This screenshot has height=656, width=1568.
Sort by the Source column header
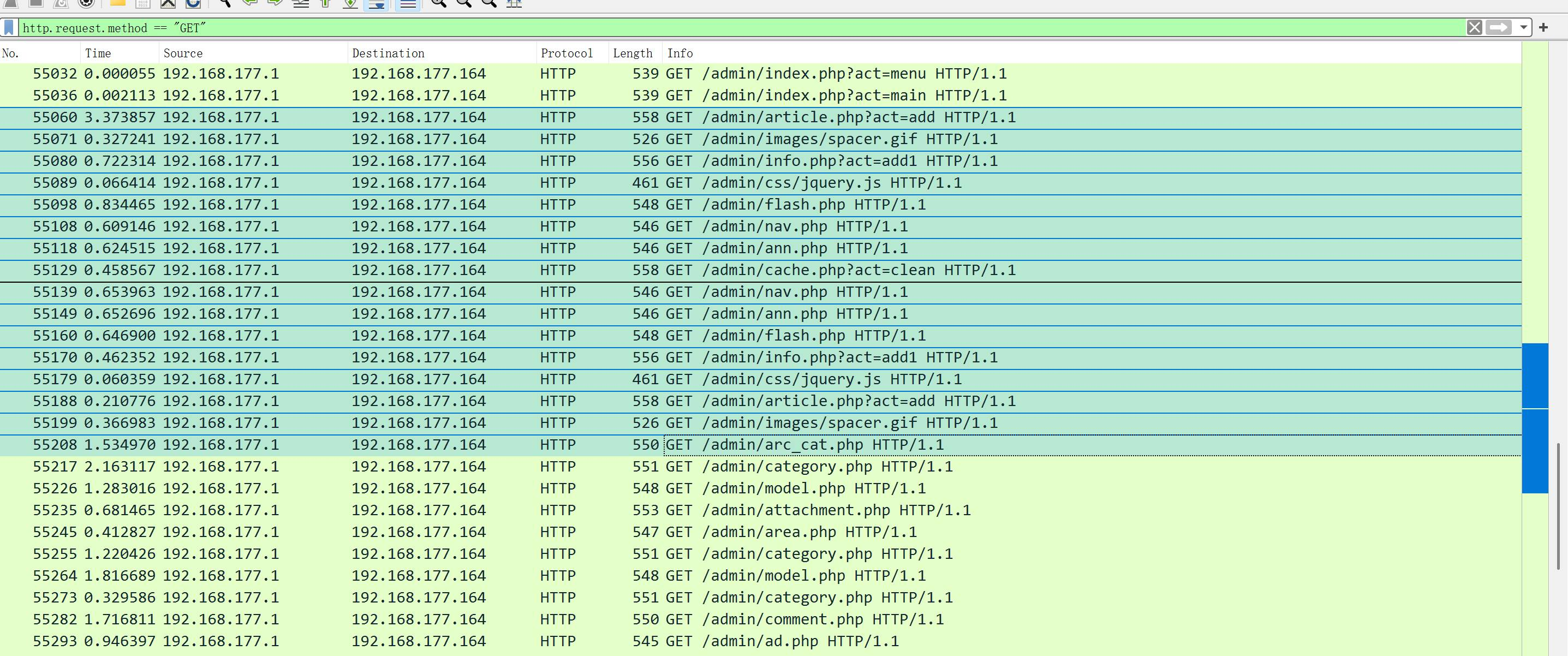[x=253, y=53]
